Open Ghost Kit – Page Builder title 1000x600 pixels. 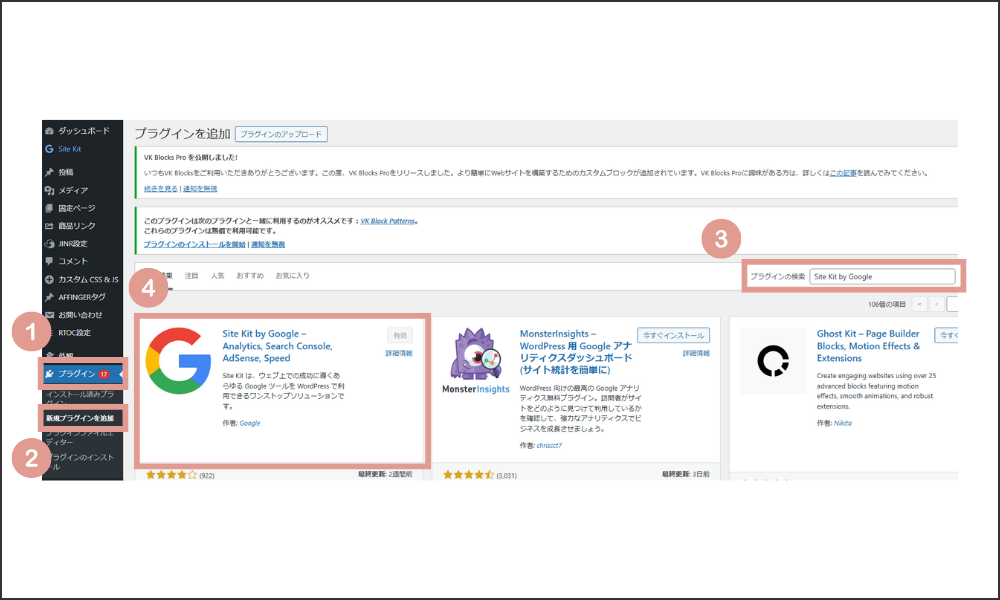pos(868,346)
